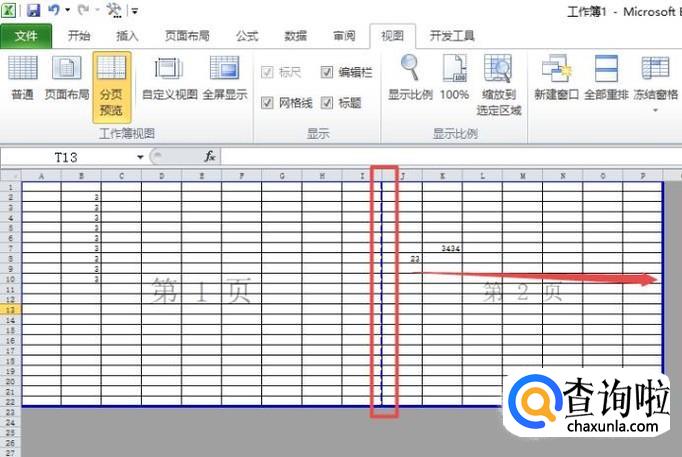
Task: Select column K header
Action: pyautogui.click(x=442, y=176)
